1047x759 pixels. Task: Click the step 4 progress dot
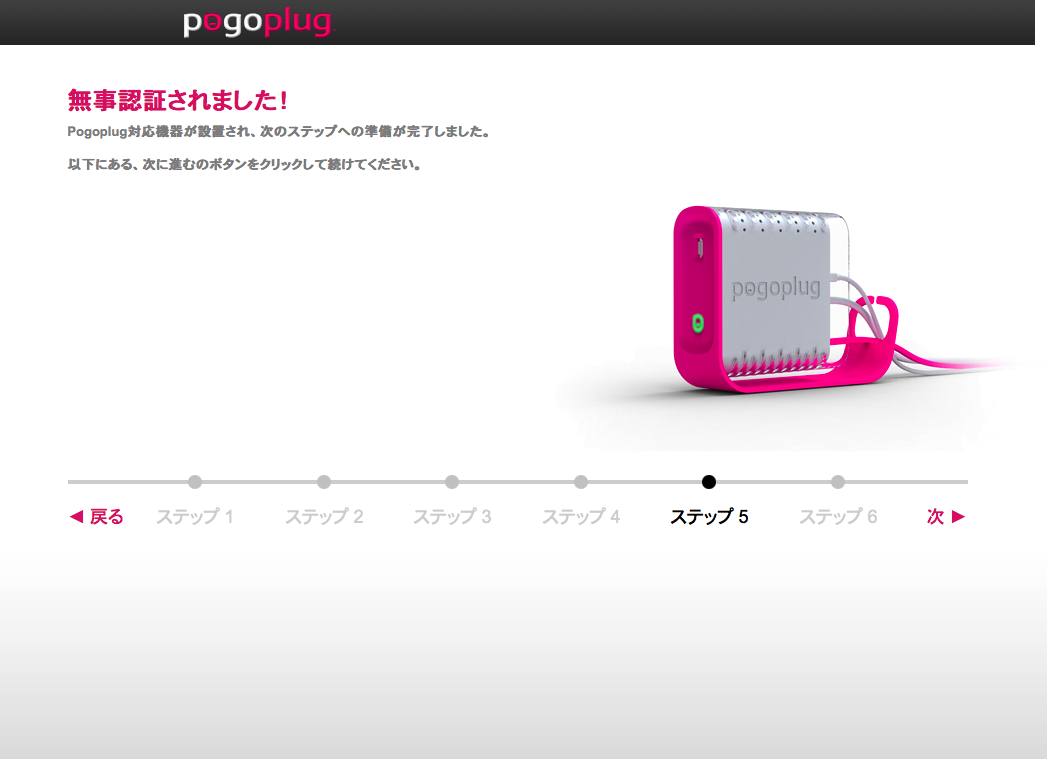581,482
